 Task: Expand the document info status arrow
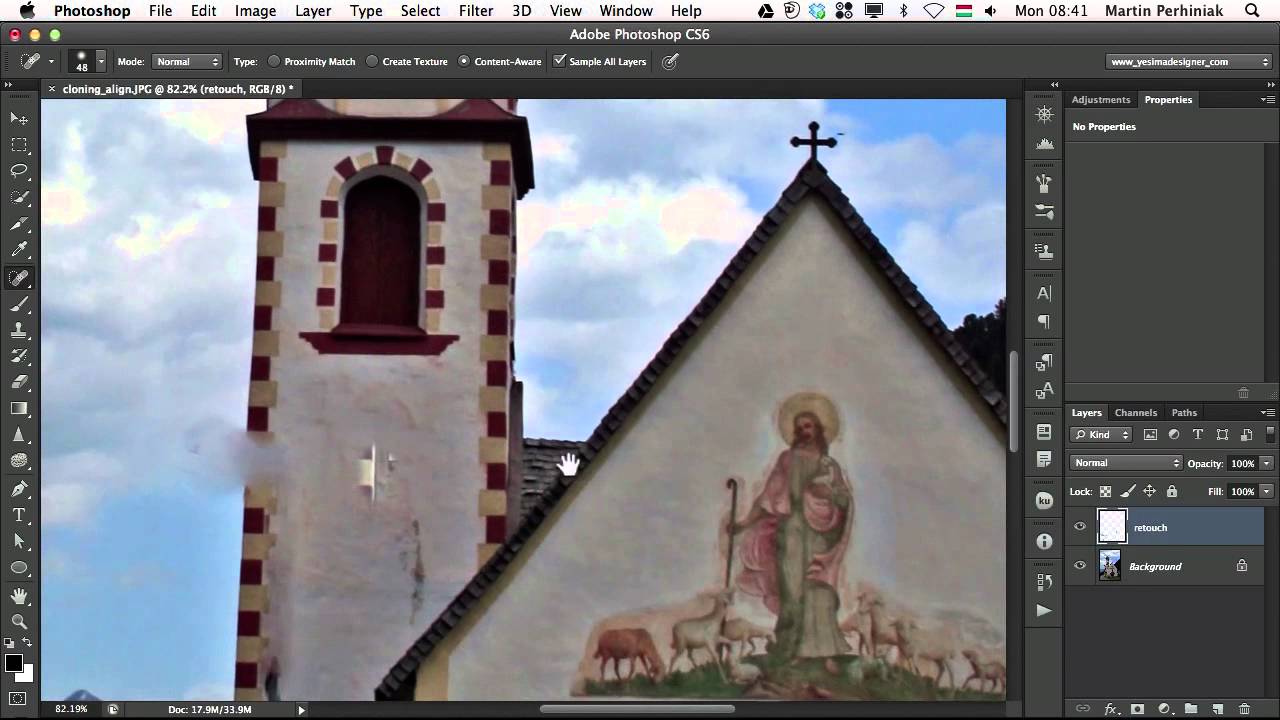point(301,709)
